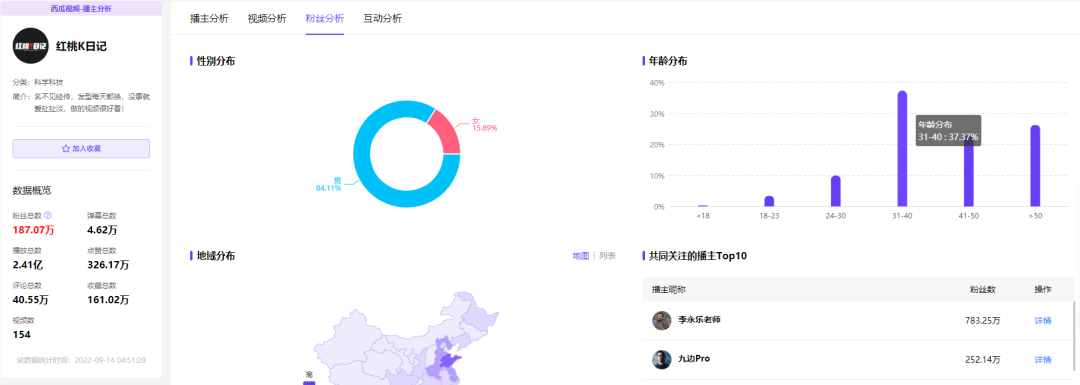Open 详情 for 九边Pro
1080x385 pixels.
click(x=1043, y=360)
